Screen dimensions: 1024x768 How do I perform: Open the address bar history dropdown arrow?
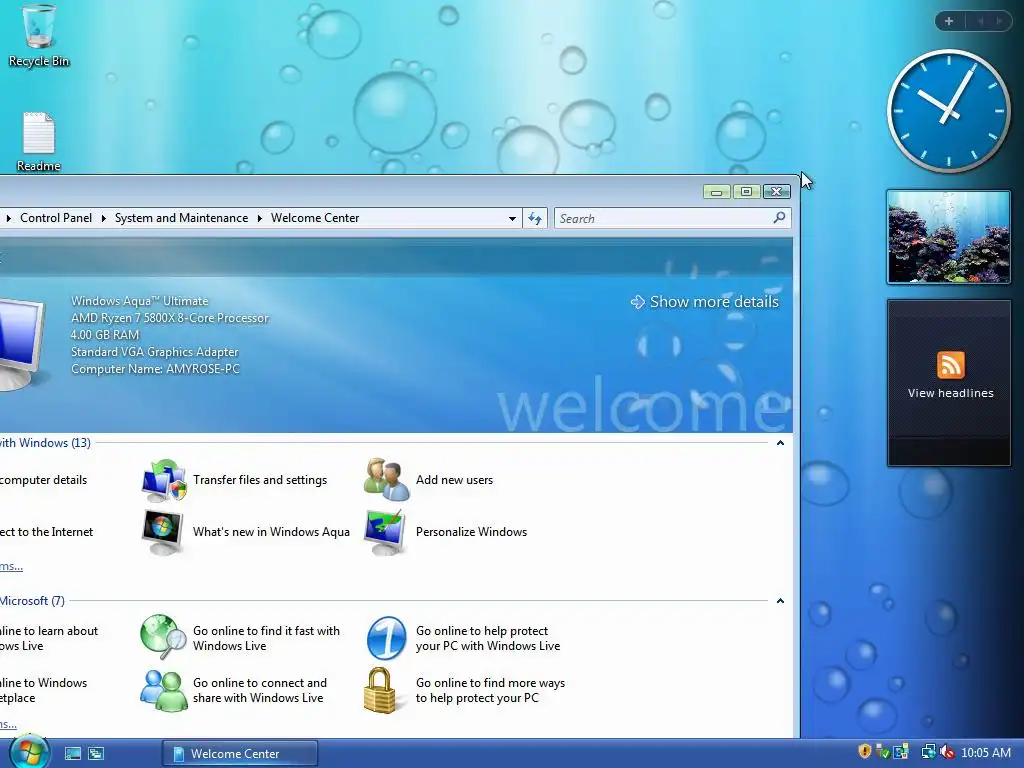(x=513, y=219)
